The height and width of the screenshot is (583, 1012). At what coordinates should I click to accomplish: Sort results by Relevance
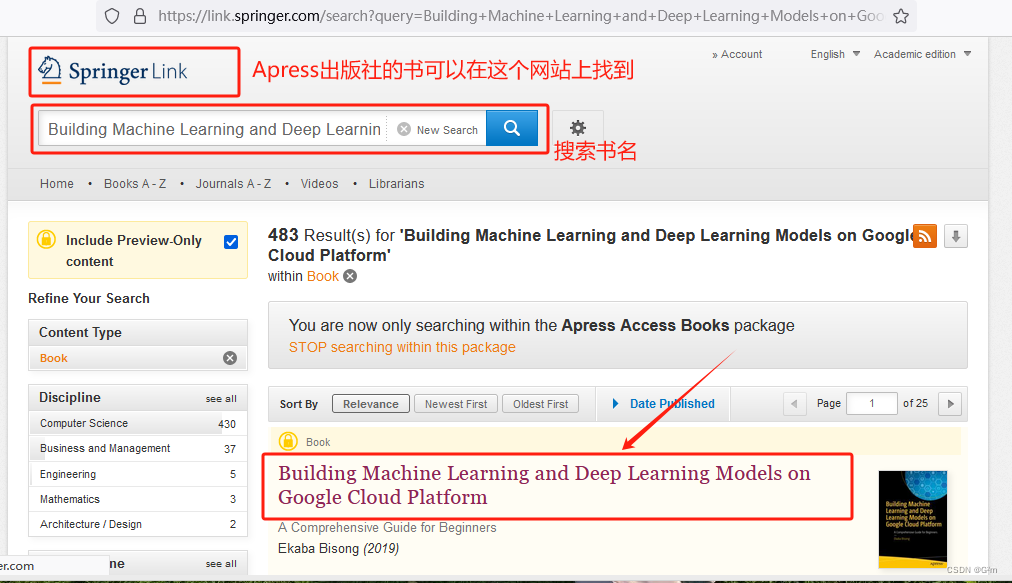[x=370, y=404]
